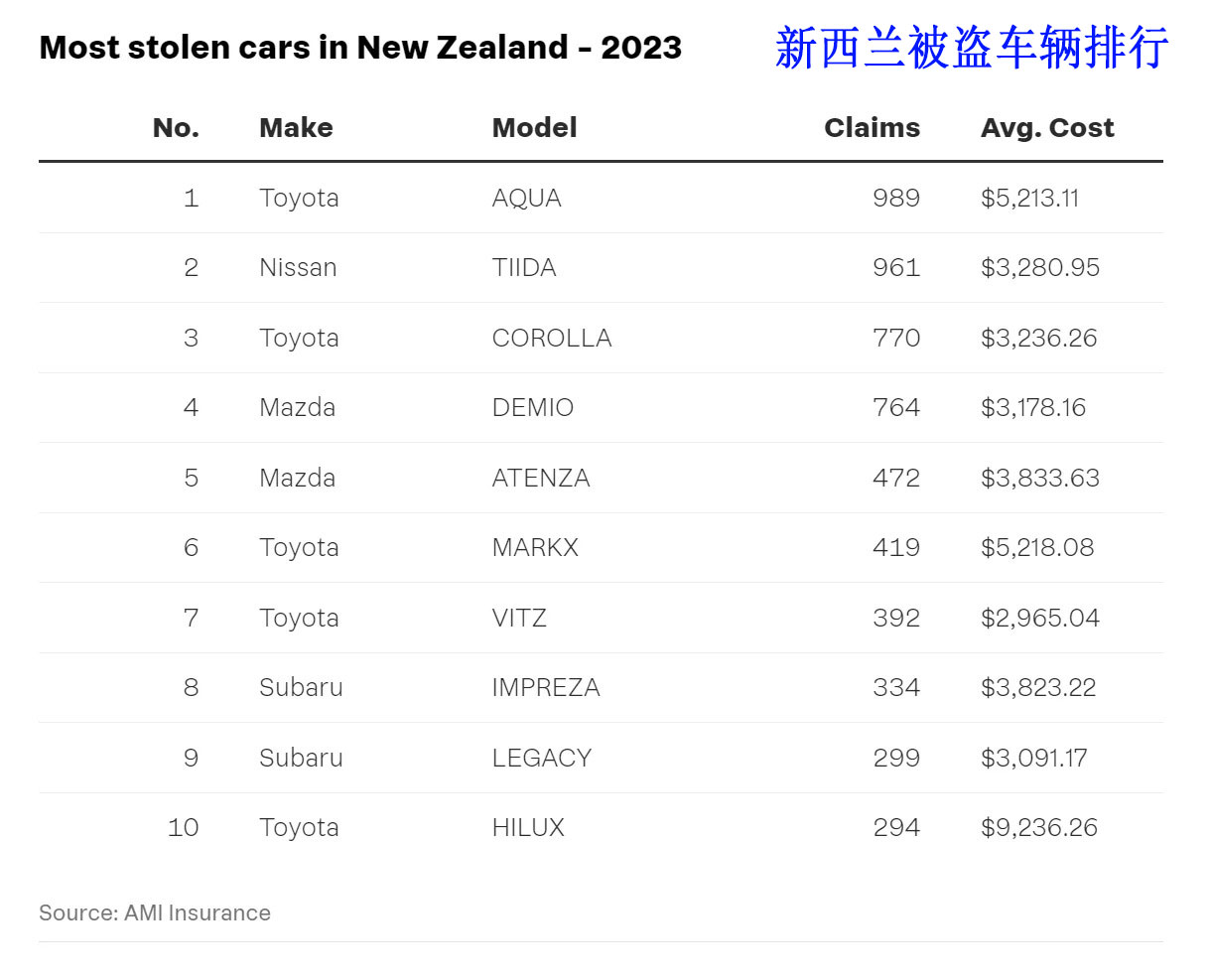Click the ATENZA model cell
Image resolution: width=1210 pixels, height=980 pixels.
tap(540, 479)
